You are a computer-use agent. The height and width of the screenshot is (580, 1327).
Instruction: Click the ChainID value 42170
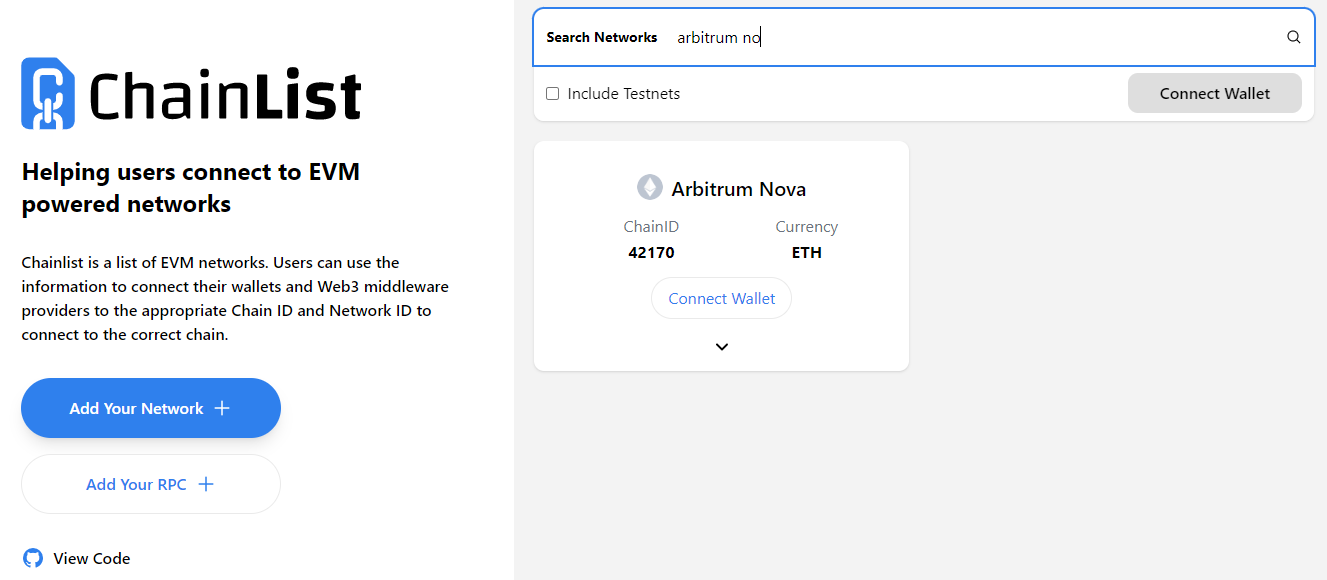pyautogui.click(x=651, y=252)
